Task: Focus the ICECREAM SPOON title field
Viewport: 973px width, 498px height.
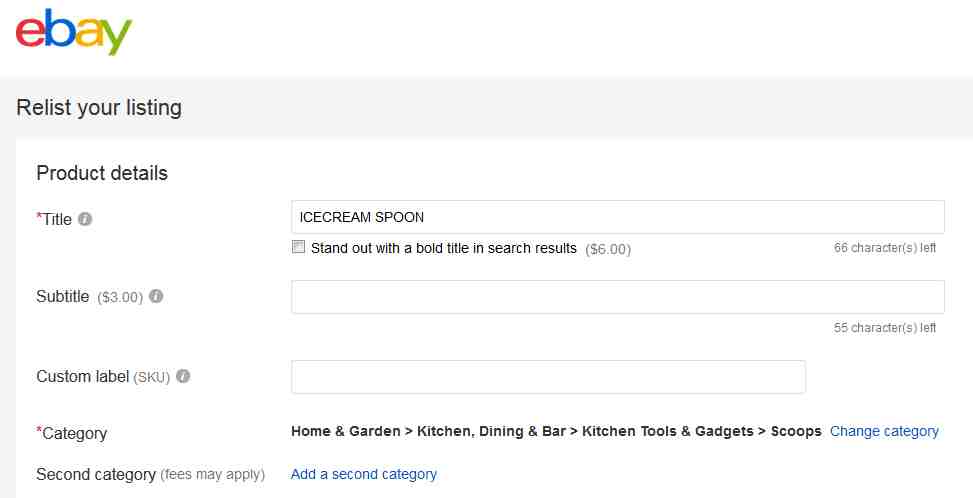Action: (617, 217)
